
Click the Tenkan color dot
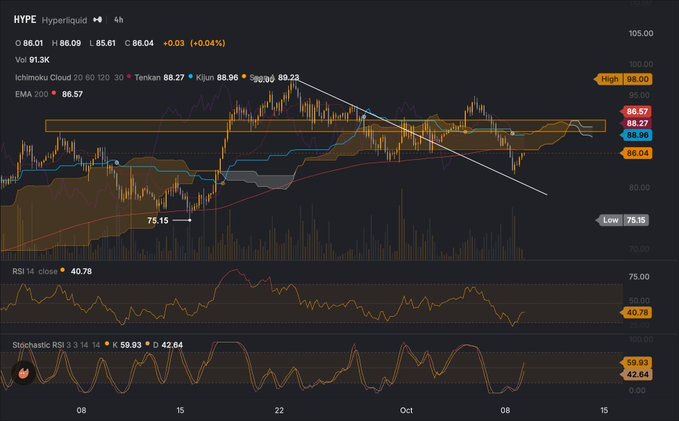[x=129, y=76]
